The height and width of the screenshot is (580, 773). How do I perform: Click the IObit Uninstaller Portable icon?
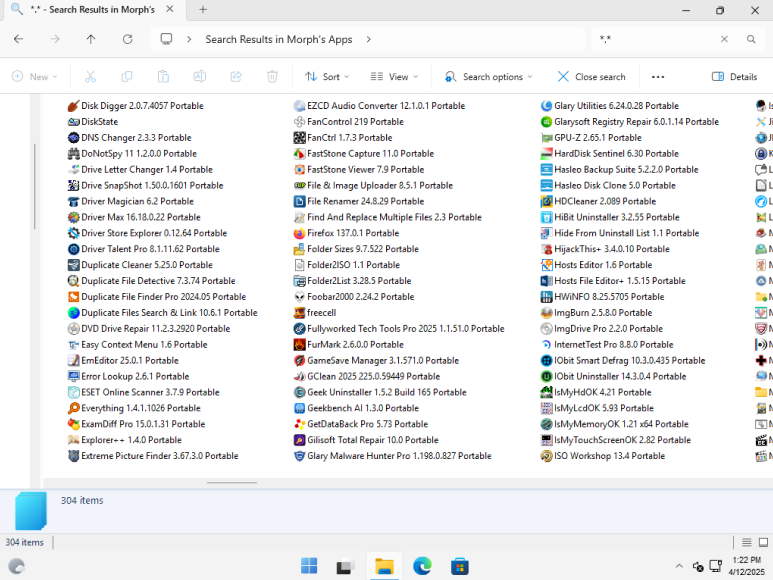tap(546, 376)
